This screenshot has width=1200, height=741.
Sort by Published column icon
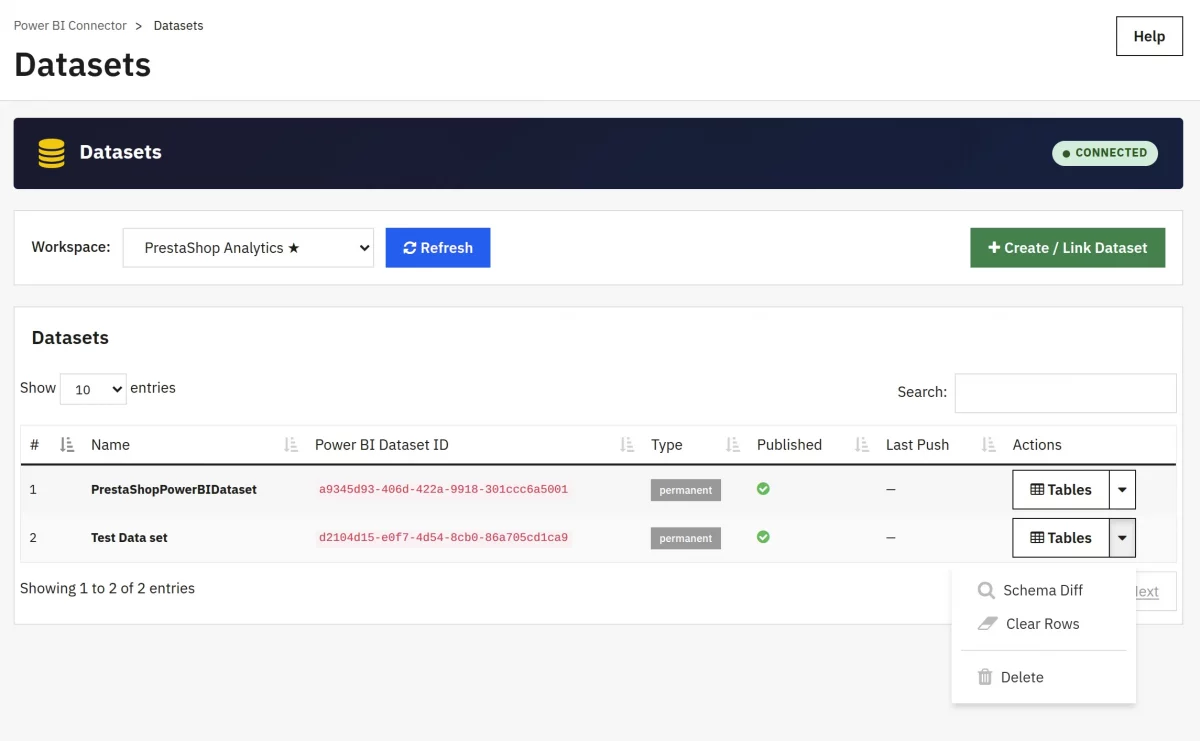coord(862,445)
